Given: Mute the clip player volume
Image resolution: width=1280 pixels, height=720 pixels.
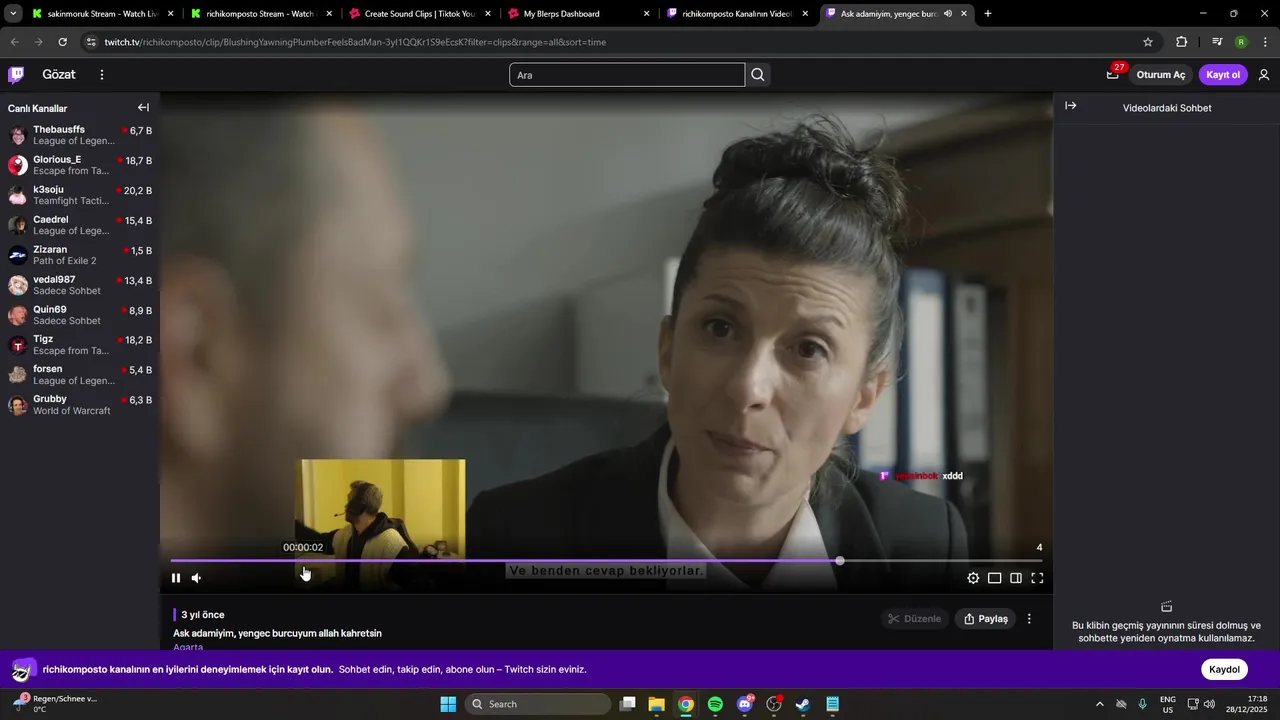Looking at the screenshot, I should [x=196, y=578].
